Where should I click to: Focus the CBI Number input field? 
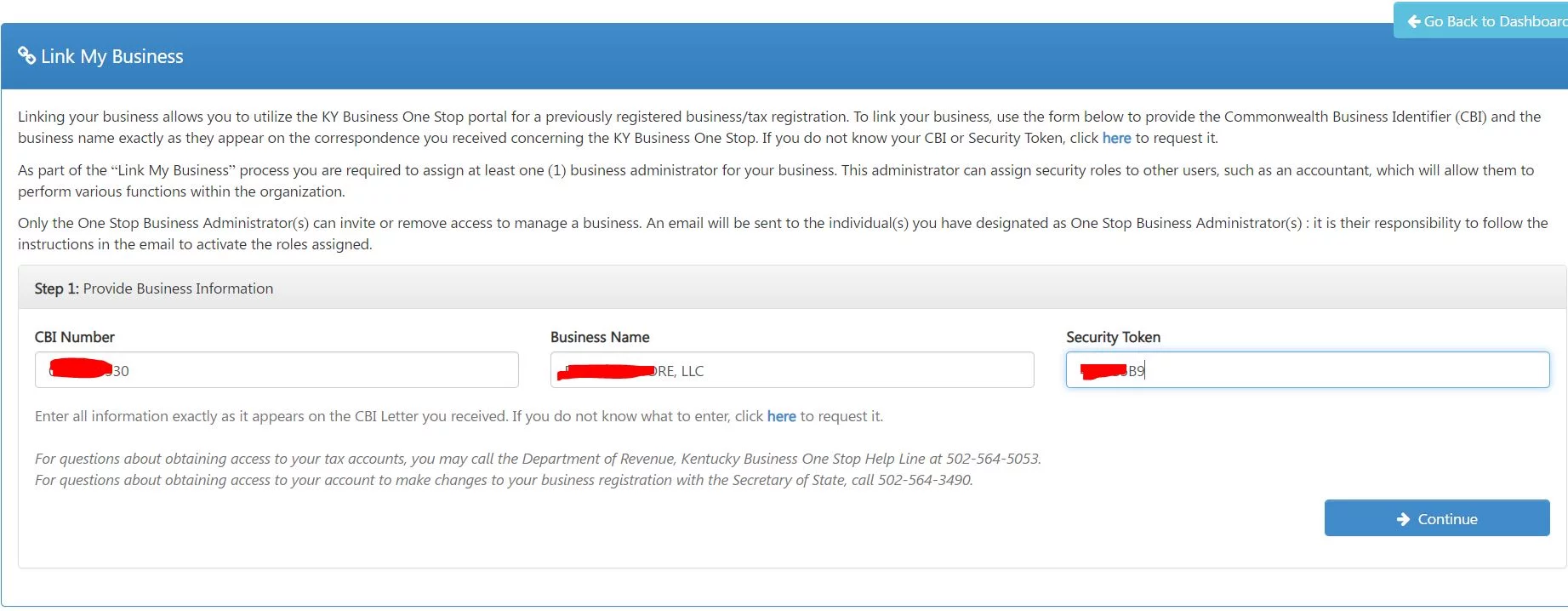point(277,370)
